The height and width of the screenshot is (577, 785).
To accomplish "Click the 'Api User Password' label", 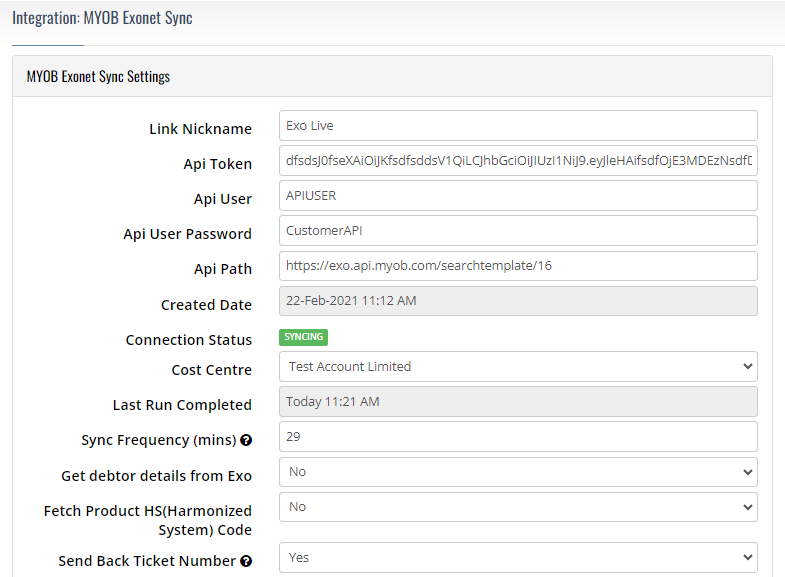I will tap(187, 234).
